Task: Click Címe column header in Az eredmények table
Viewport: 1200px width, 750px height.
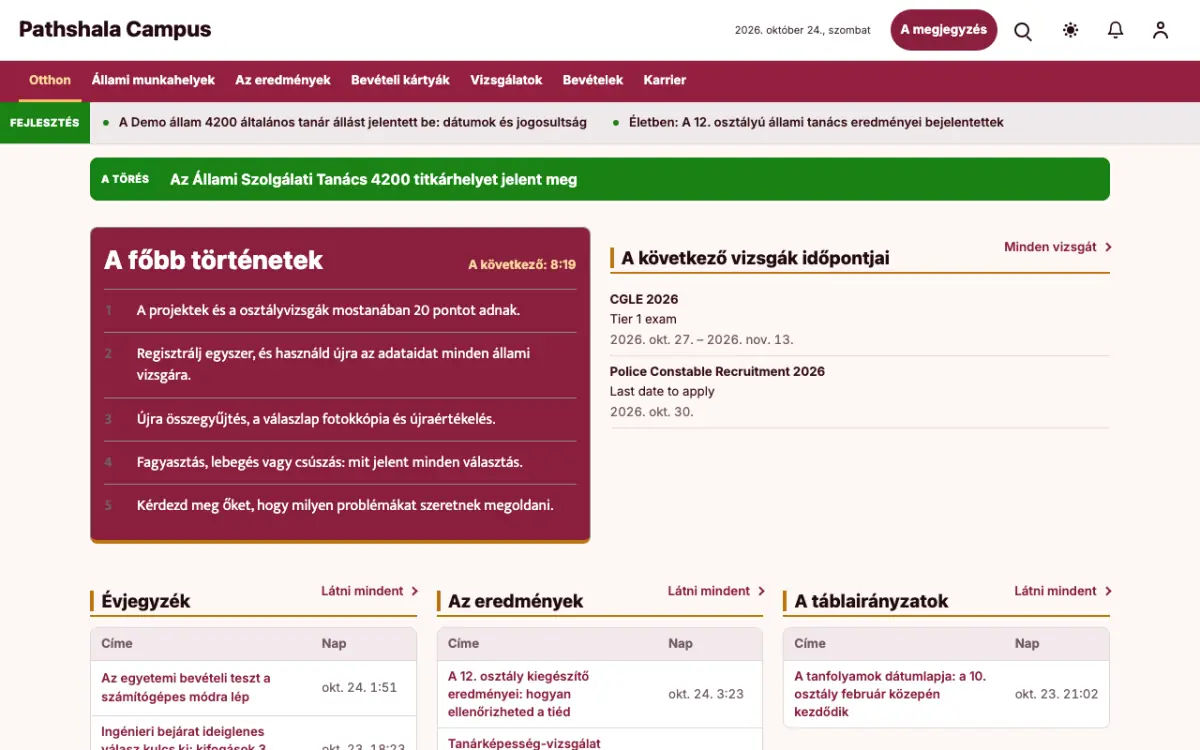Action: (463, 643)
